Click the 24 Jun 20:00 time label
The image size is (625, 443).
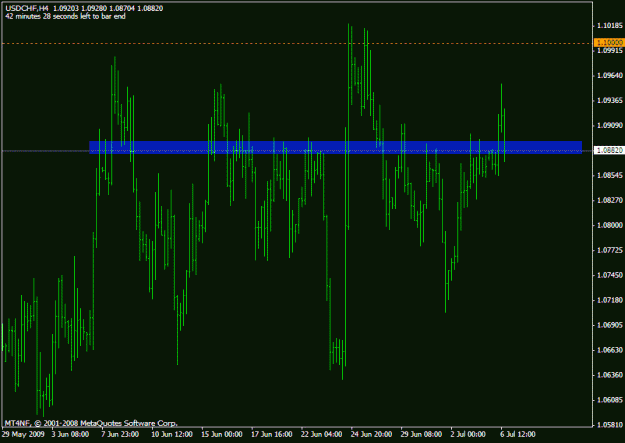click(x=371, y=434)
